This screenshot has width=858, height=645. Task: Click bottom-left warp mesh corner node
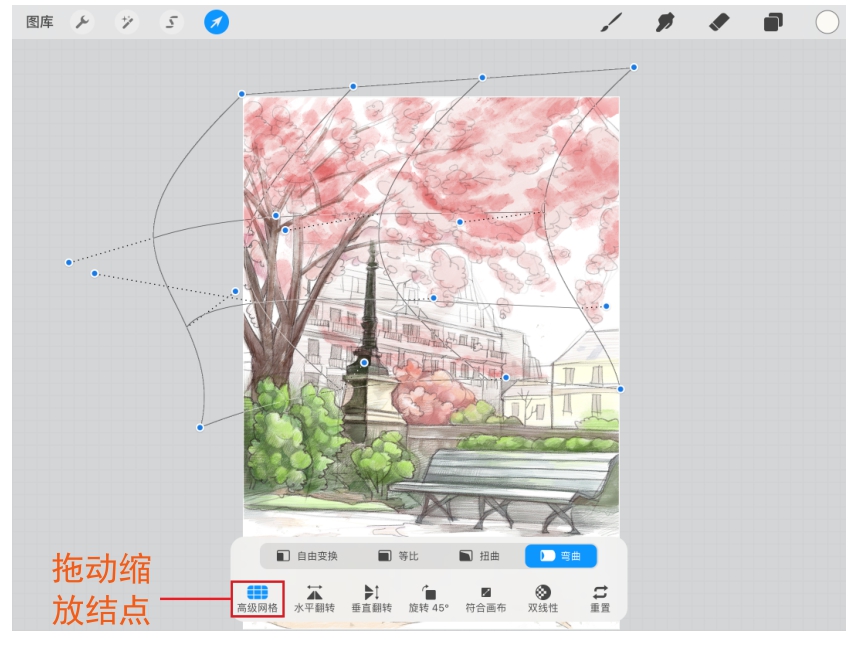(x=200, y=427)
